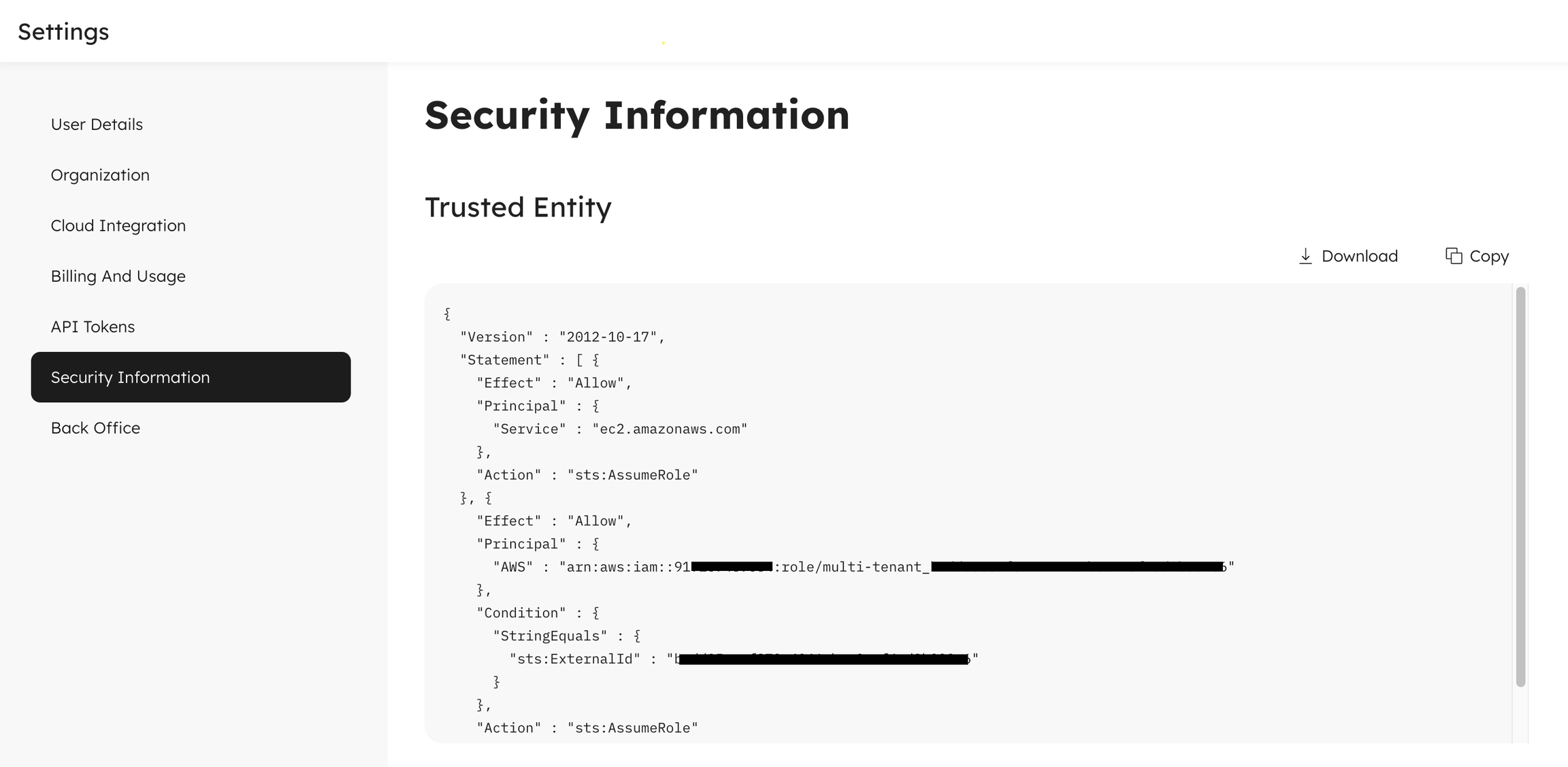Click the Copy policy icon
Image resolution: width=1568 pixels, height=767 pixels.
tap(1454, 257)
